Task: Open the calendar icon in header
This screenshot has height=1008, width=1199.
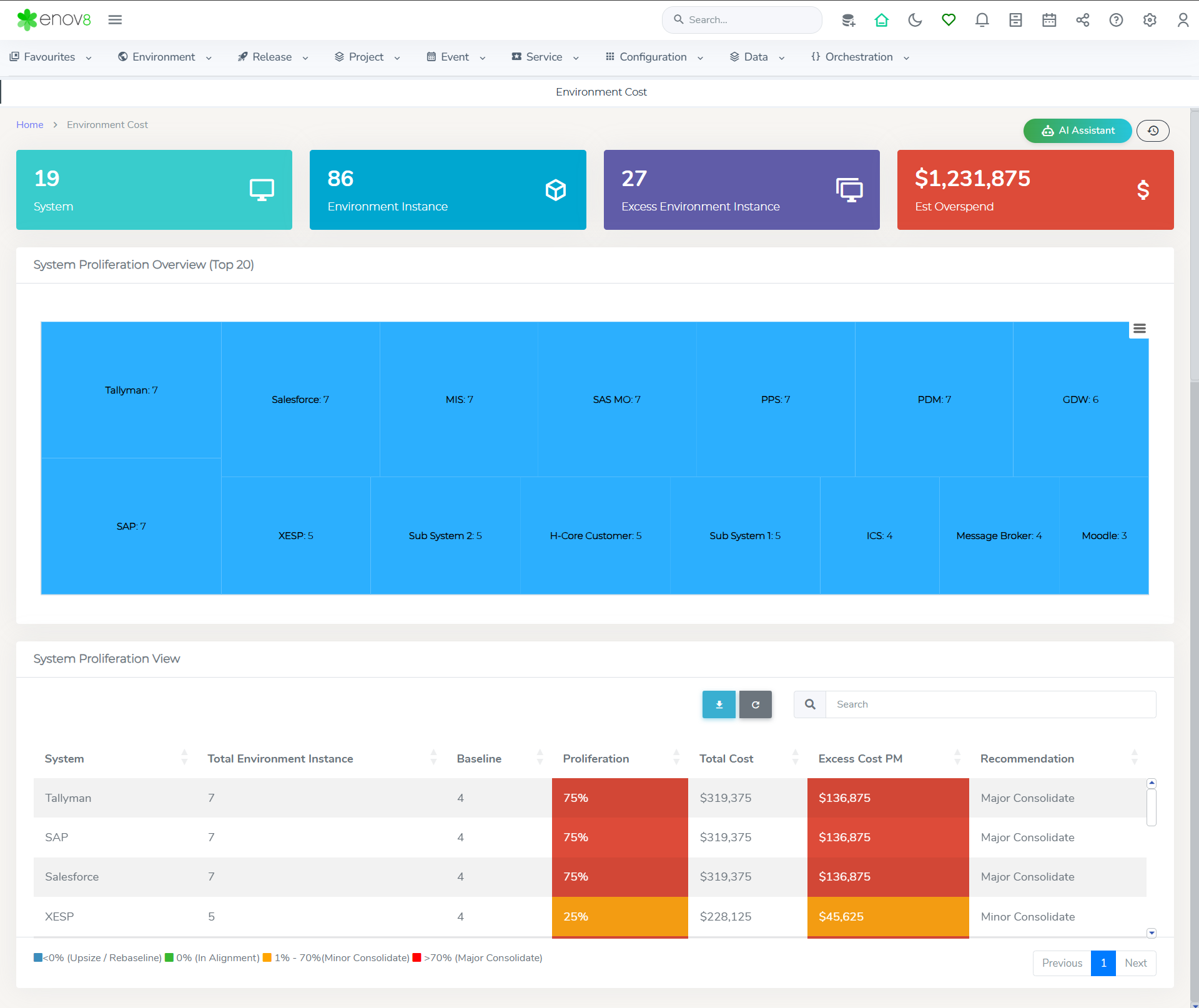Action: 1049,20
